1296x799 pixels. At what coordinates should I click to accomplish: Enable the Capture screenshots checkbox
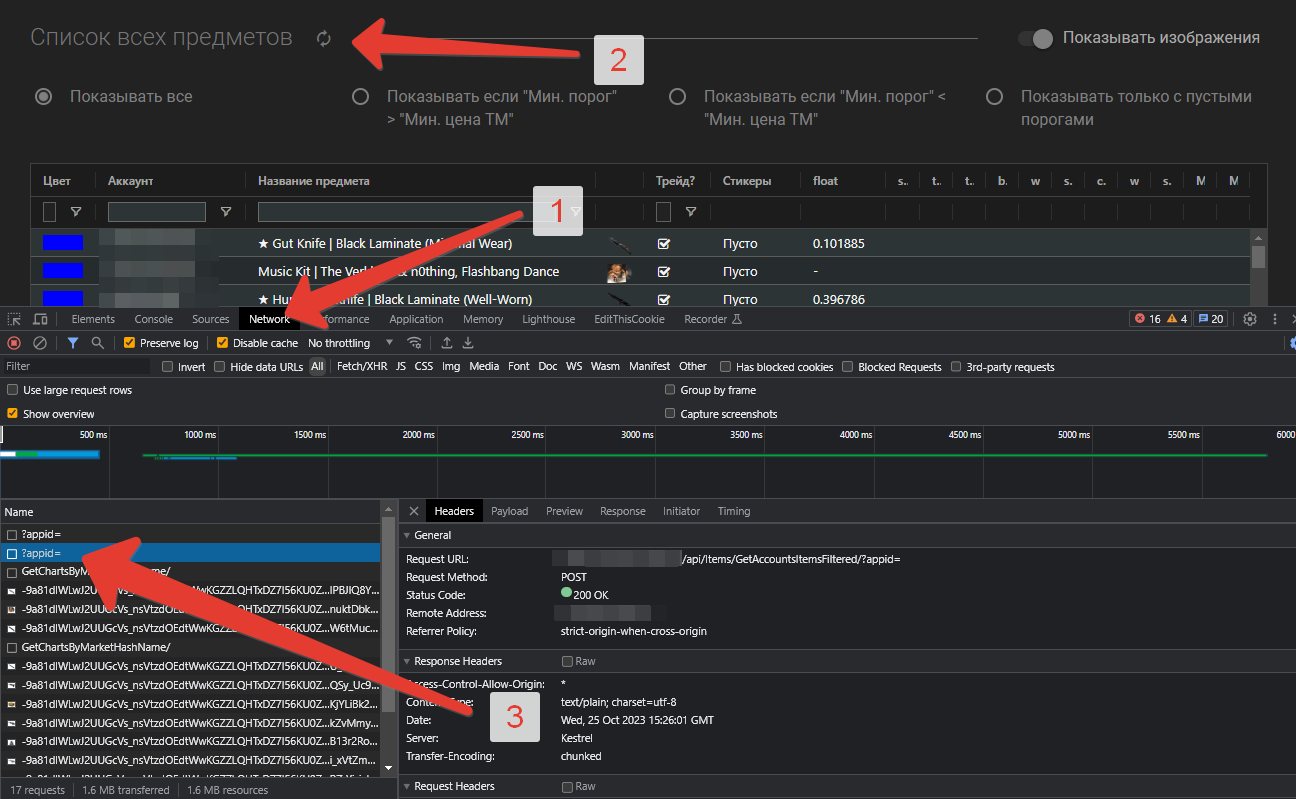click(671, 414)
